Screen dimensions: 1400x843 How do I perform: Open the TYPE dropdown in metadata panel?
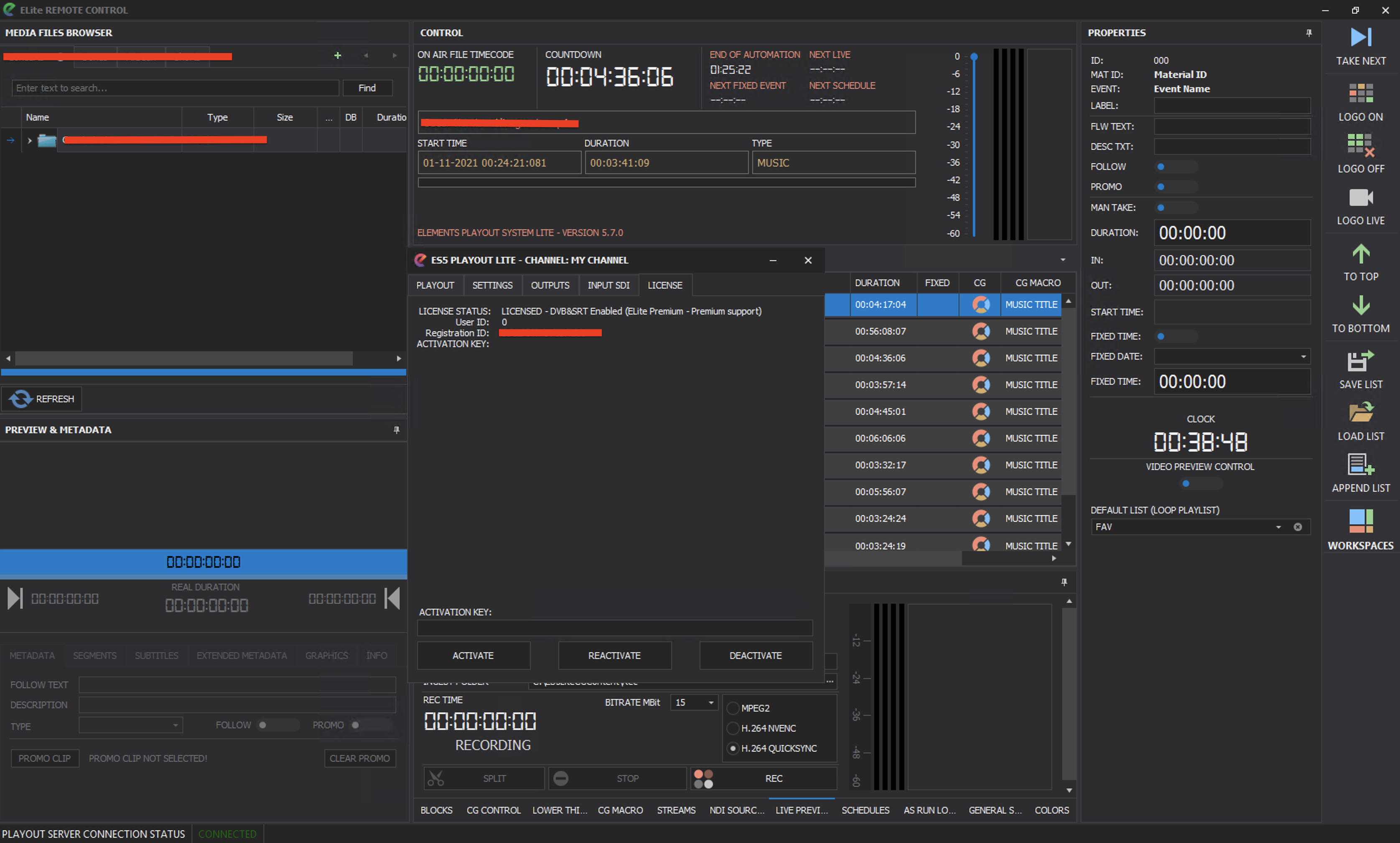tap(176, 725)
